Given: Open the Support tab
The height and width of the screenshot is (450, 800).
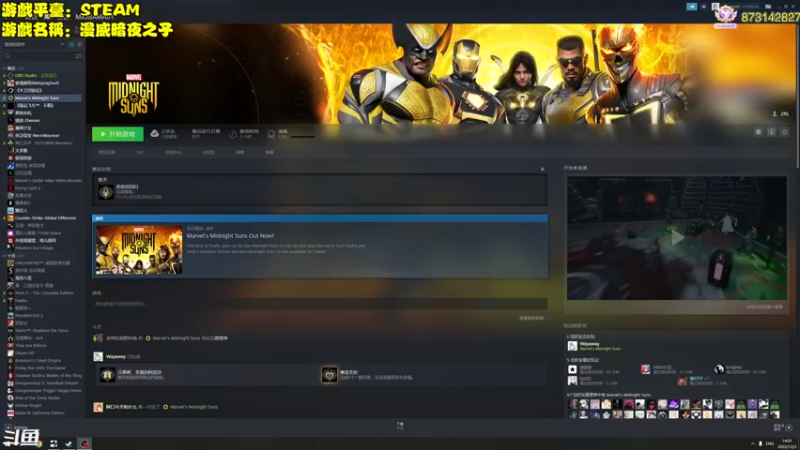Looking at the screenshot, I should click(269, 152).
